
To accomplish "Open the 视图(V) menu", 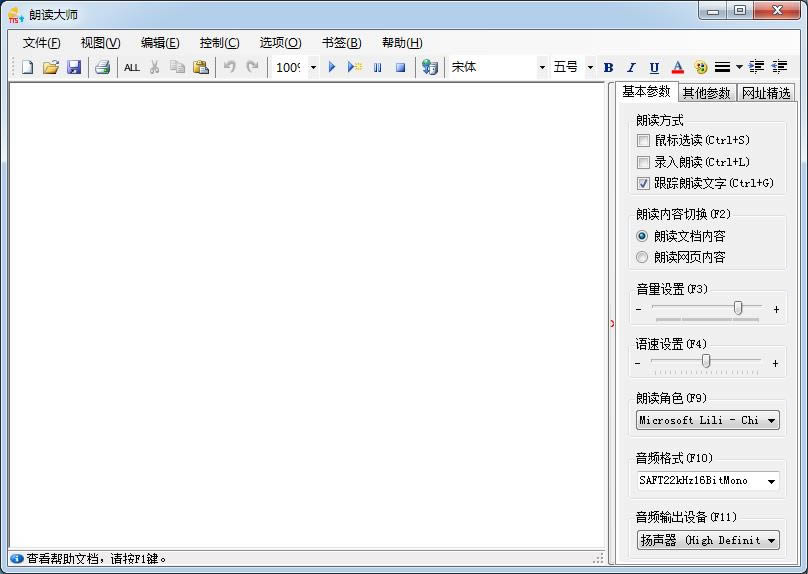I will [100, 43].
